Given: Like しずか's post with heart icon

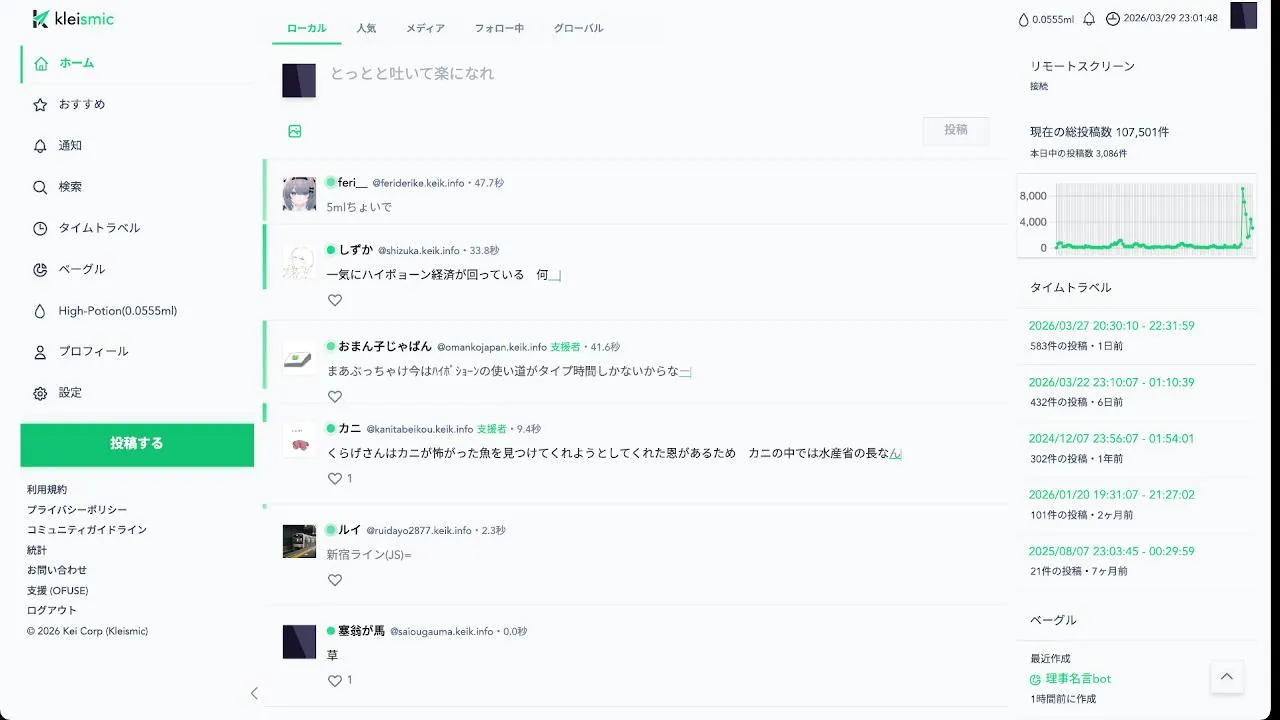Looking at the screenshot, I should point(335,300).
